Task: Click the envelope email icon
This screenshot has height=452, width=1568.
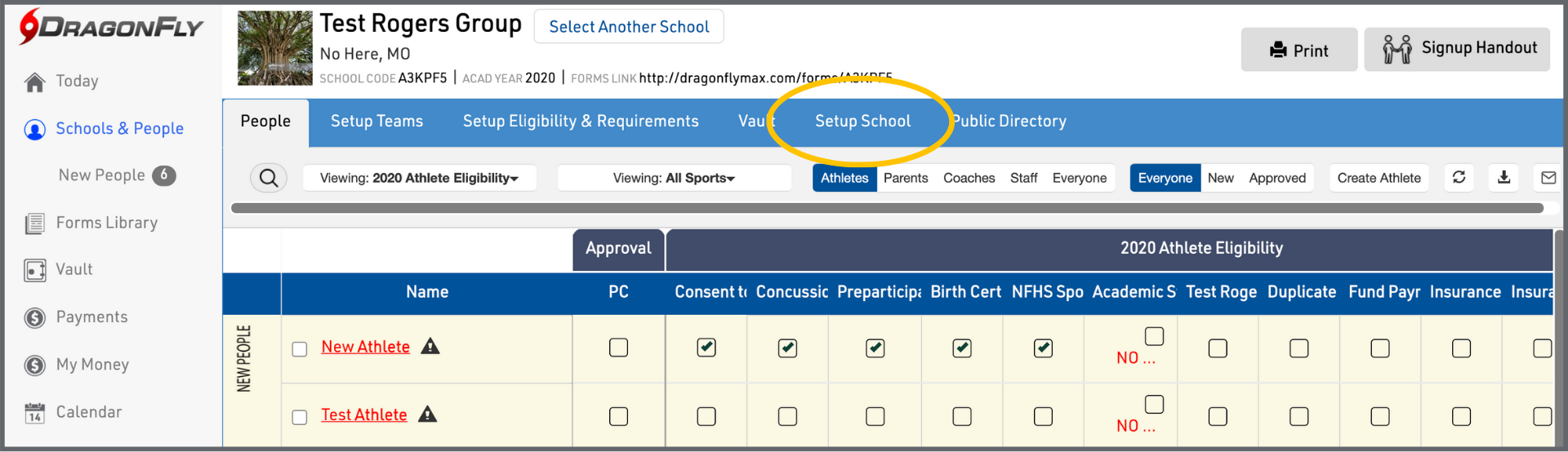Action: tap(1548, 177)
